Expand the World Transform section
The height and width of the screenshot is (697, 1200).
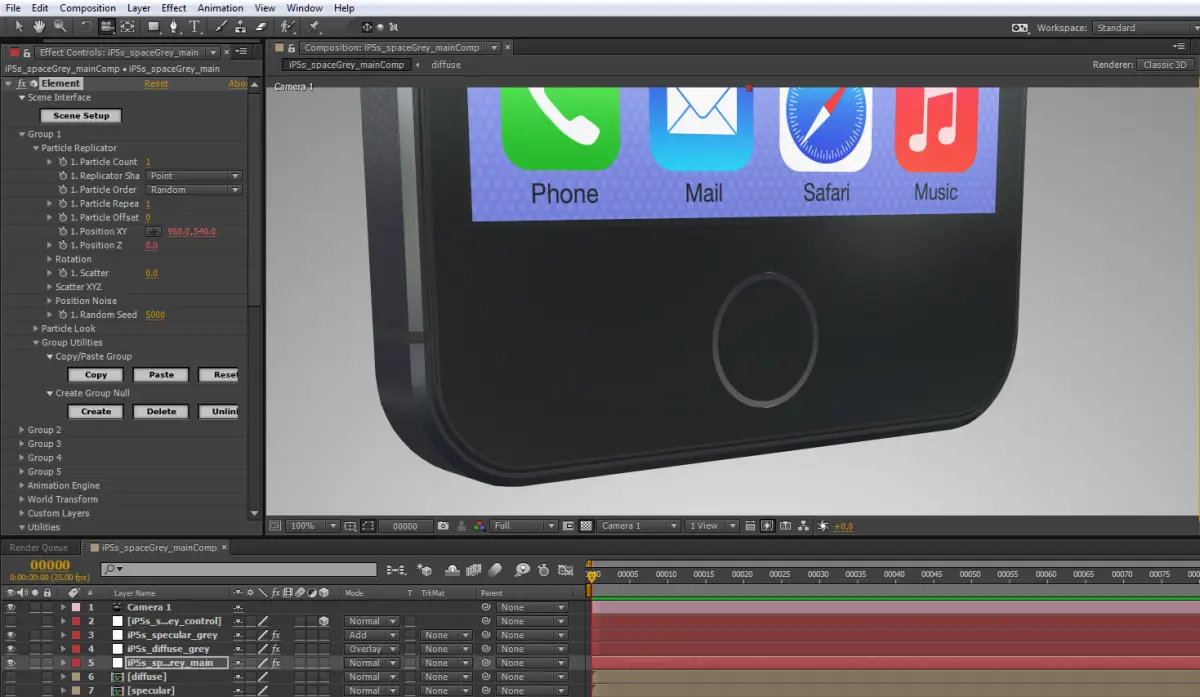[22, 500]
